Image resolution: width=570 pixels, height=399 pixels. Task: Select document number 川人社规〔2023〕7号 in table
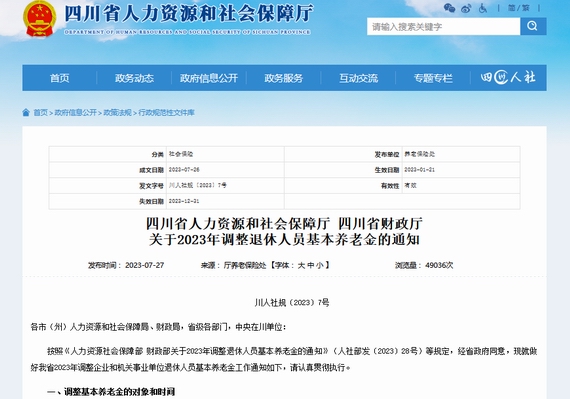pyautogui.click(x=197, y=185)
